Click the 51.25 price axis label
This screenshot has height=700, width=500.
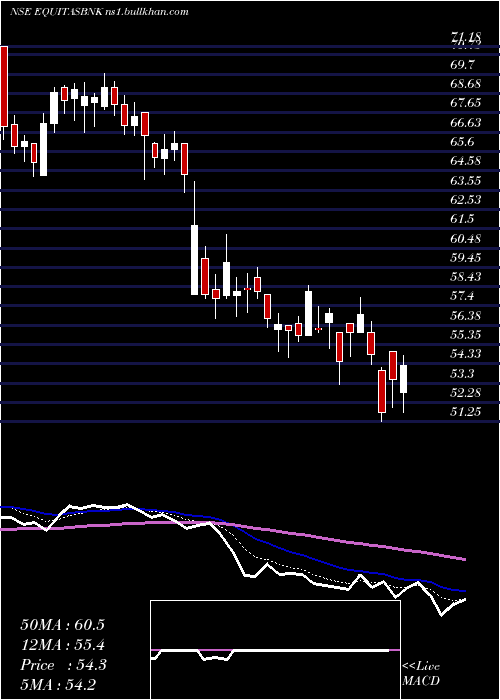(466, 412)
